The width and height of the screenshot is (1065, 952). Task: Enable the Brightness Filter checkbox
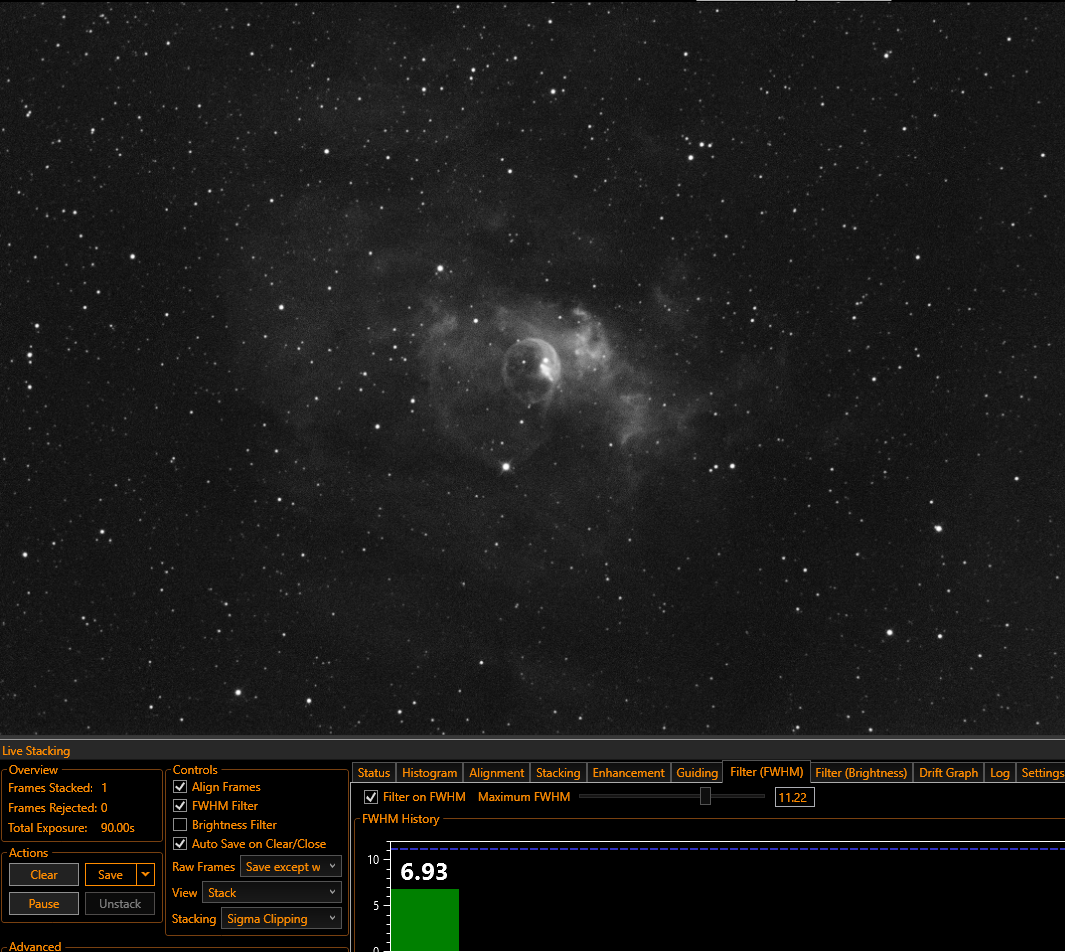coord(180,825)
